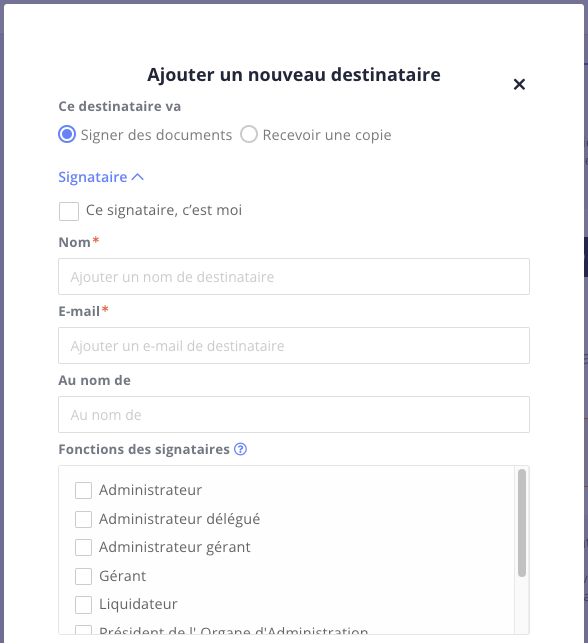
Task: Enable Administrateur délégué checkbox
Action: click(83, 519)
